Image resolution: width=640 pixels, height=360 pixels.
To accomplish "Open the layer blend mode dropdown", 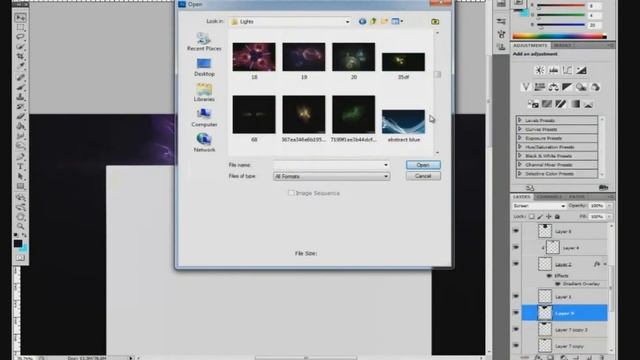I will pos(539,206).
